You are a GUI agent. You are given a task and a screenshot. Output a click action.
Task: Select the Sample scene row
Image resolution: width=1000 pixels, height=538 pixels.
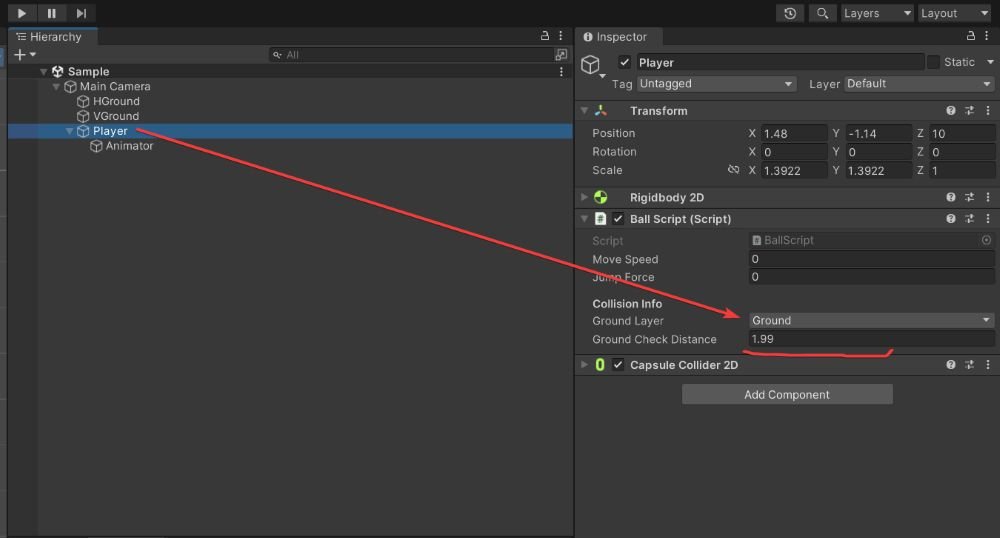(x=290, y=71)
